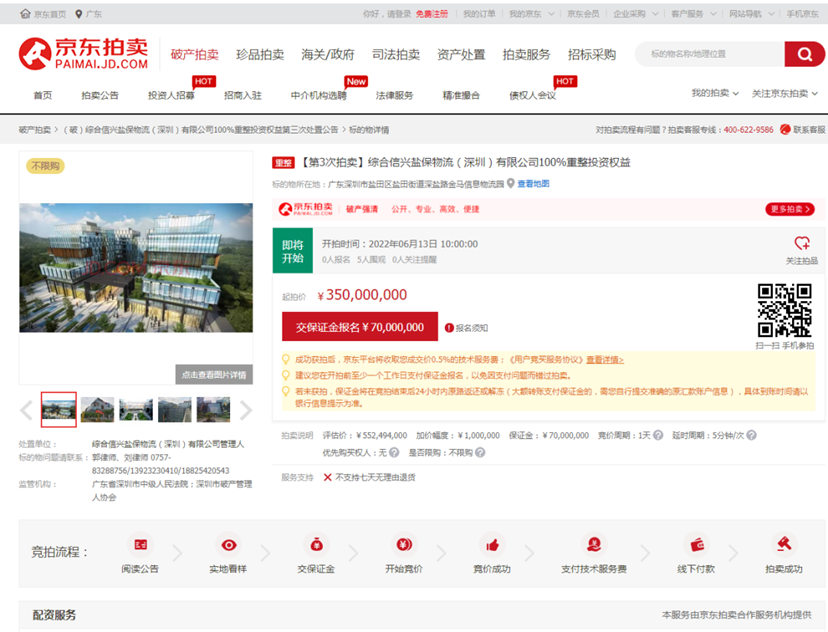Click the 支付技术服务费 icon
This screenshot has height=632, width=828.
pos(594,544)
